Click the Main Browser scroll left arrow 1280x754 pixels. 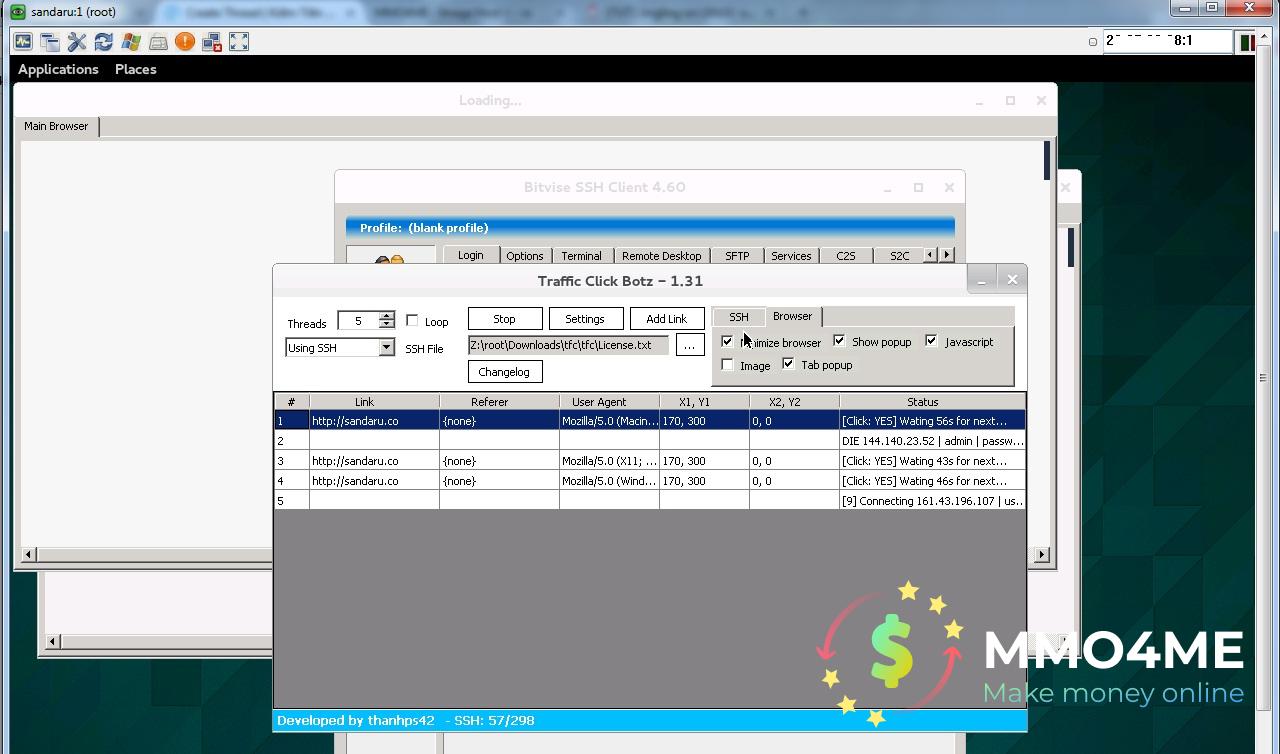coord(29,554)
